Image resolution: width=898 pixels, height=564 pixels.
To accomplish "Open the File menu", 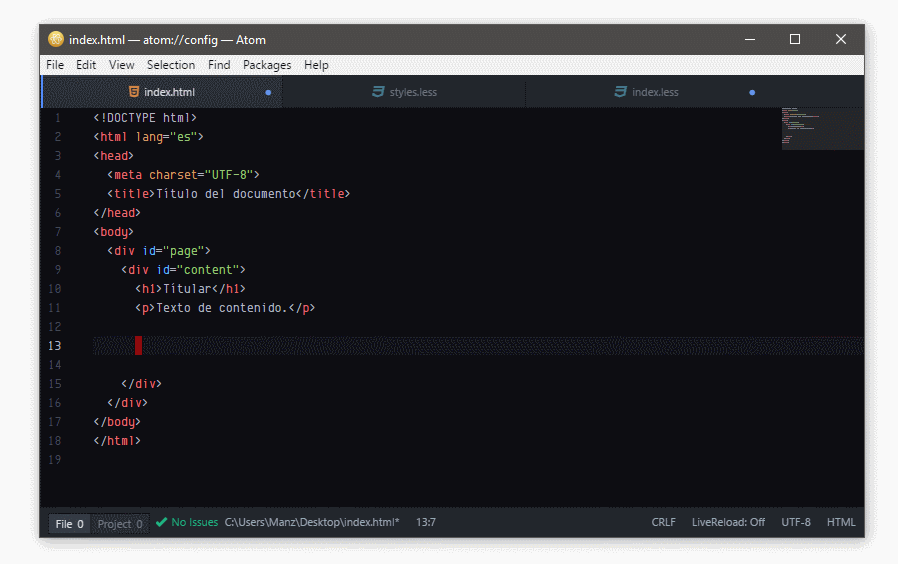I will click(x=55, y=65).
